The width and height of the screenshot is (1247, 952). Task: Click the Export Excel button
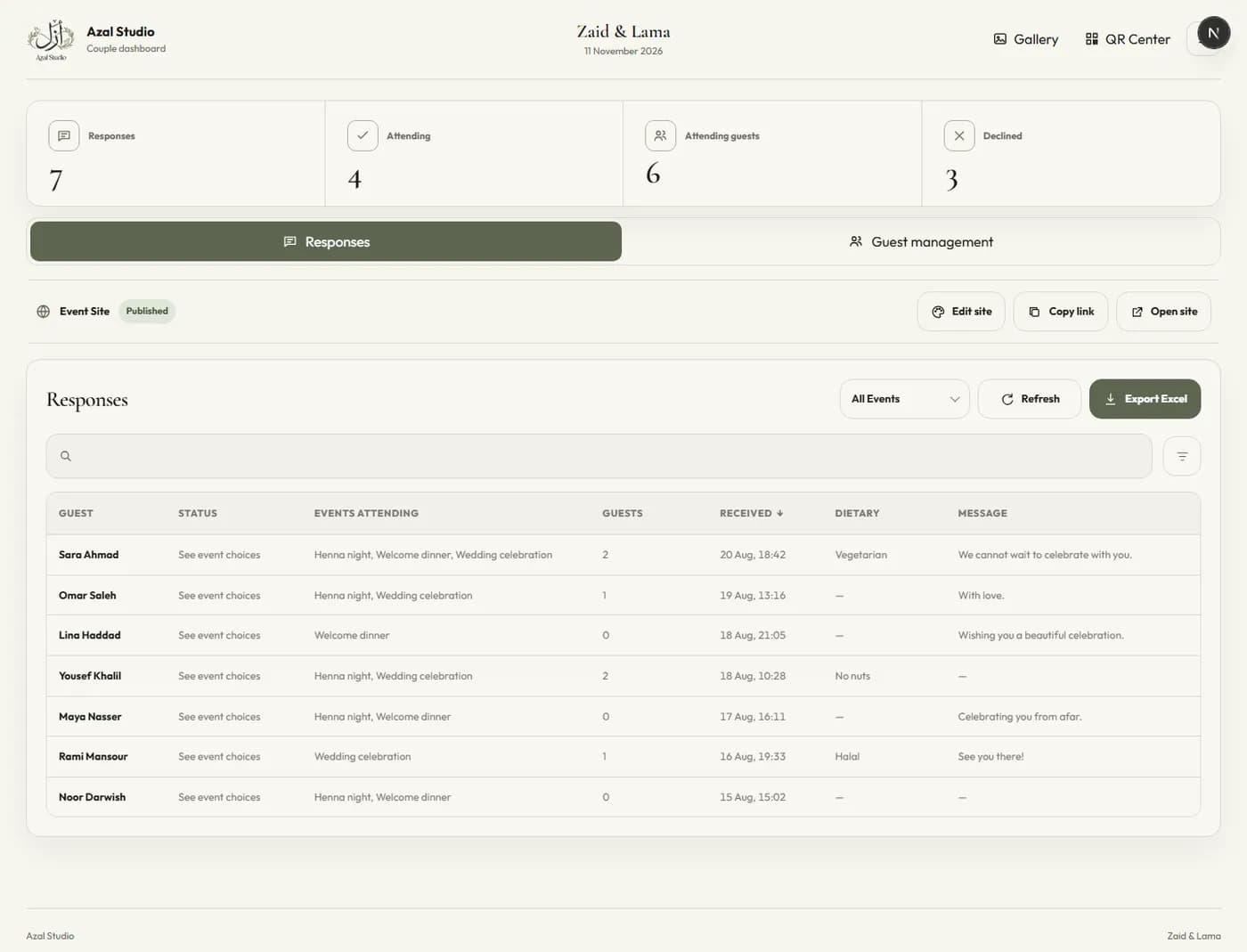coord(1145,399)
